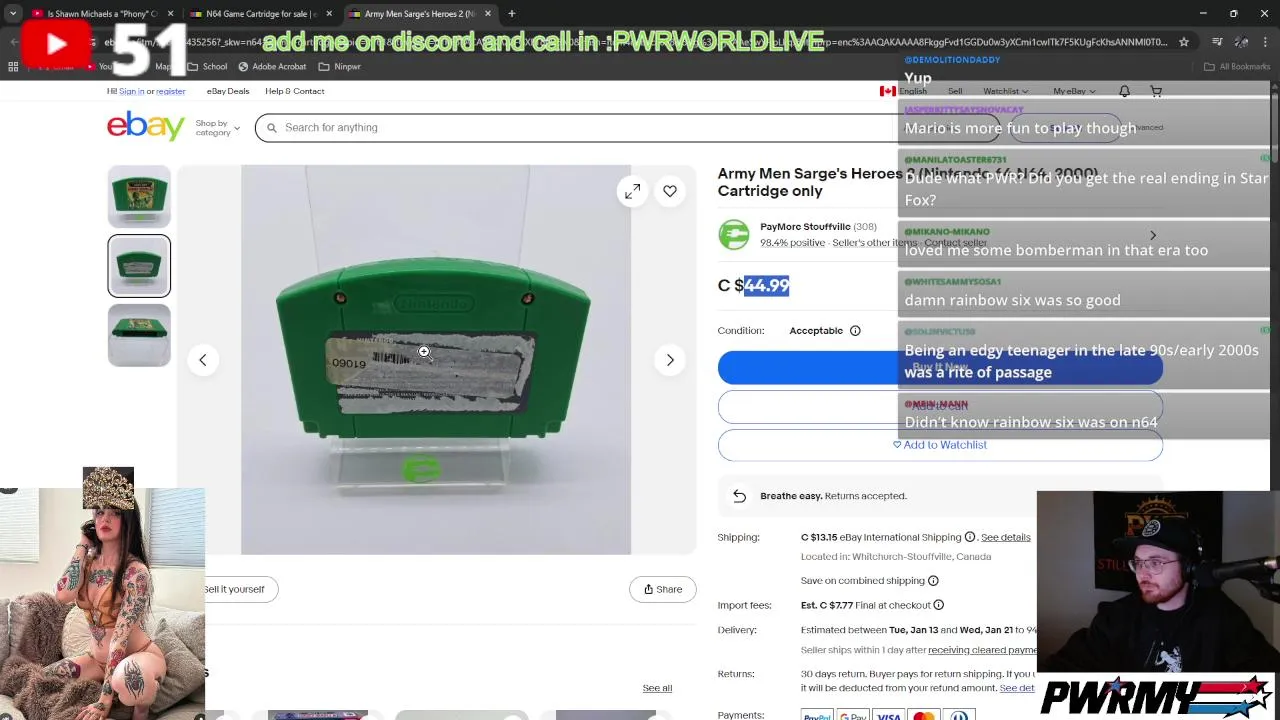Screen dimensions: 1280x720
Task: Expand the Watchlist dropdown
Action: click(1005, 91)
